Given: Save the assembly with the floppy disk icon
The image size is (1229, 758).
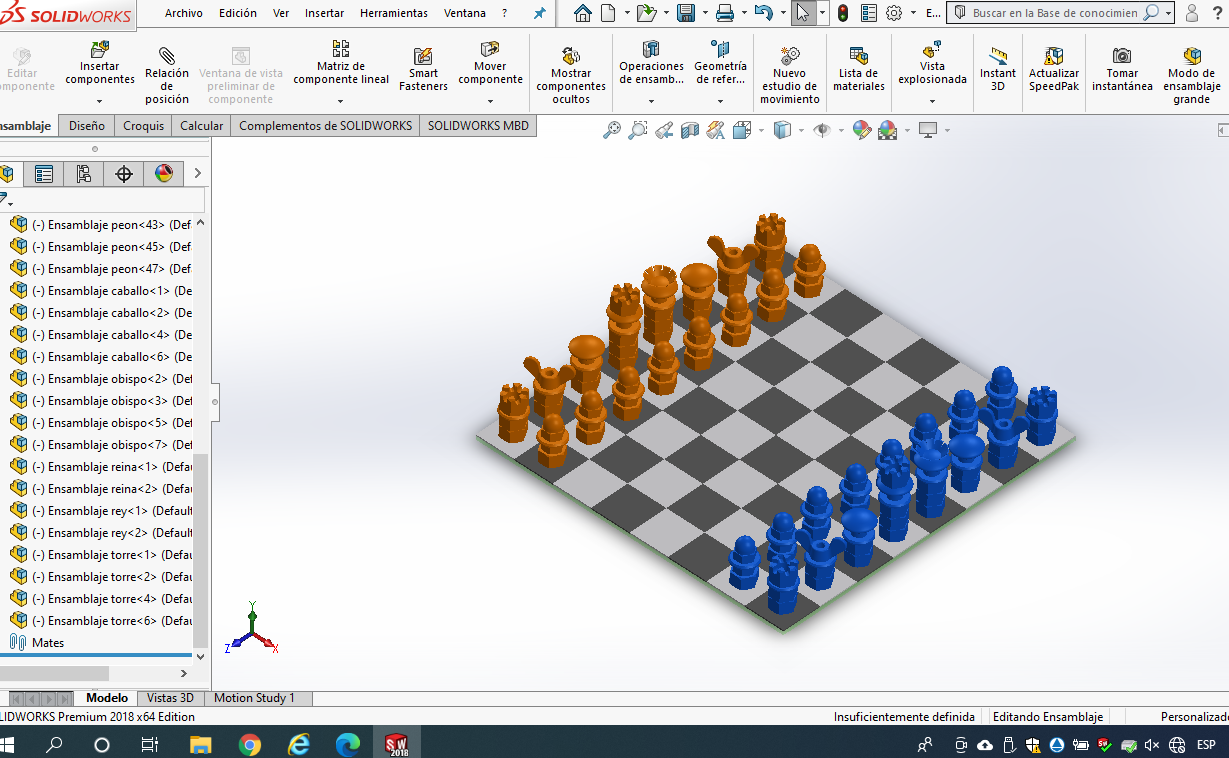Looking at the screenshot, I should [686, 13].
